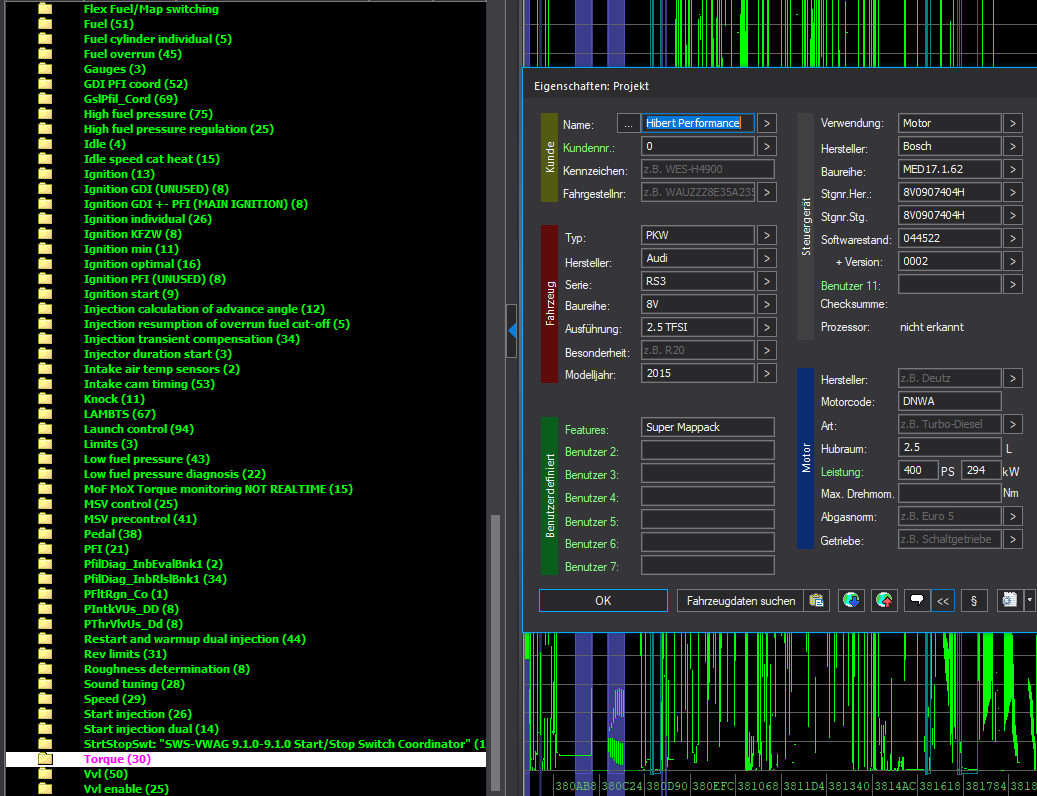
Task: Open the dropdown arrow beside the document list icon
Action: (1028, 600)
